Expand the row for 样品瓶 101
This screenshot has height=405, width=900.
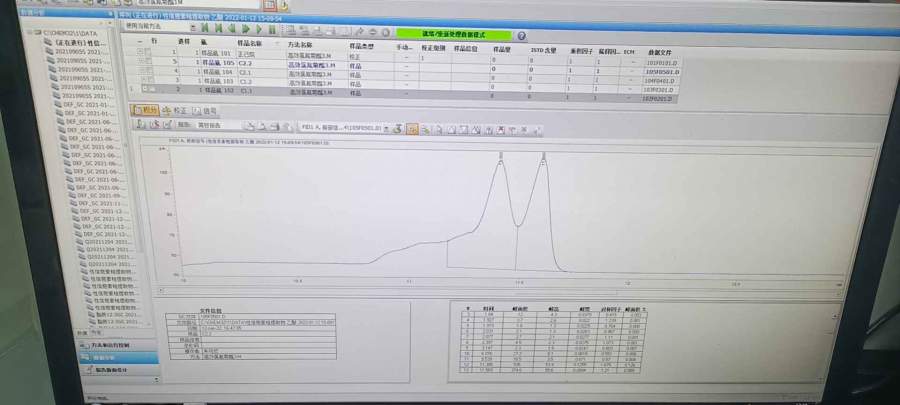point(140,52)
